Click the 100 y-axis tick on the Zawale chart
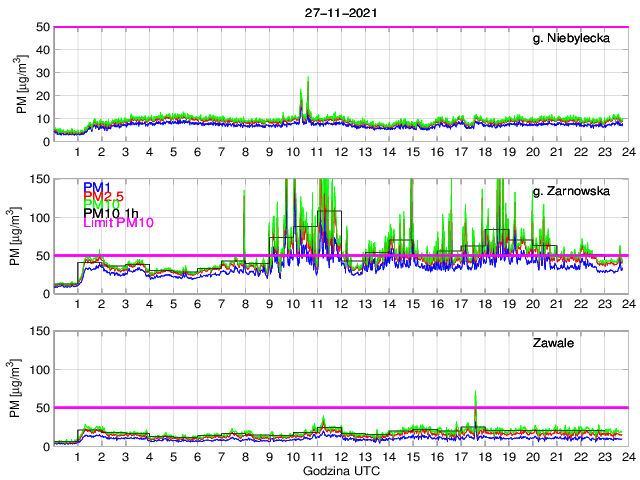The height and width of the screenshot is (480, 640). [x=39, y=370]
